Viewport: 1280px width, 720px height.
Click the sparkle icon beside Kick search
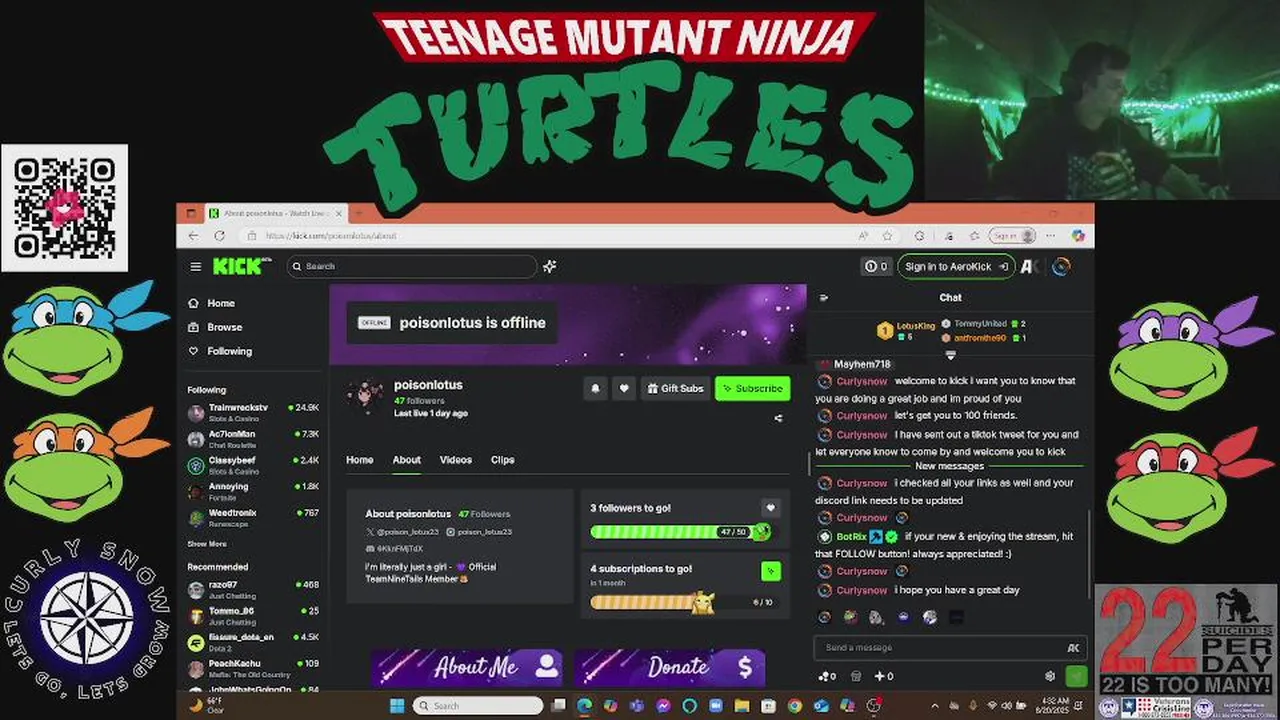pyautogui.click(x=549, y=266)
